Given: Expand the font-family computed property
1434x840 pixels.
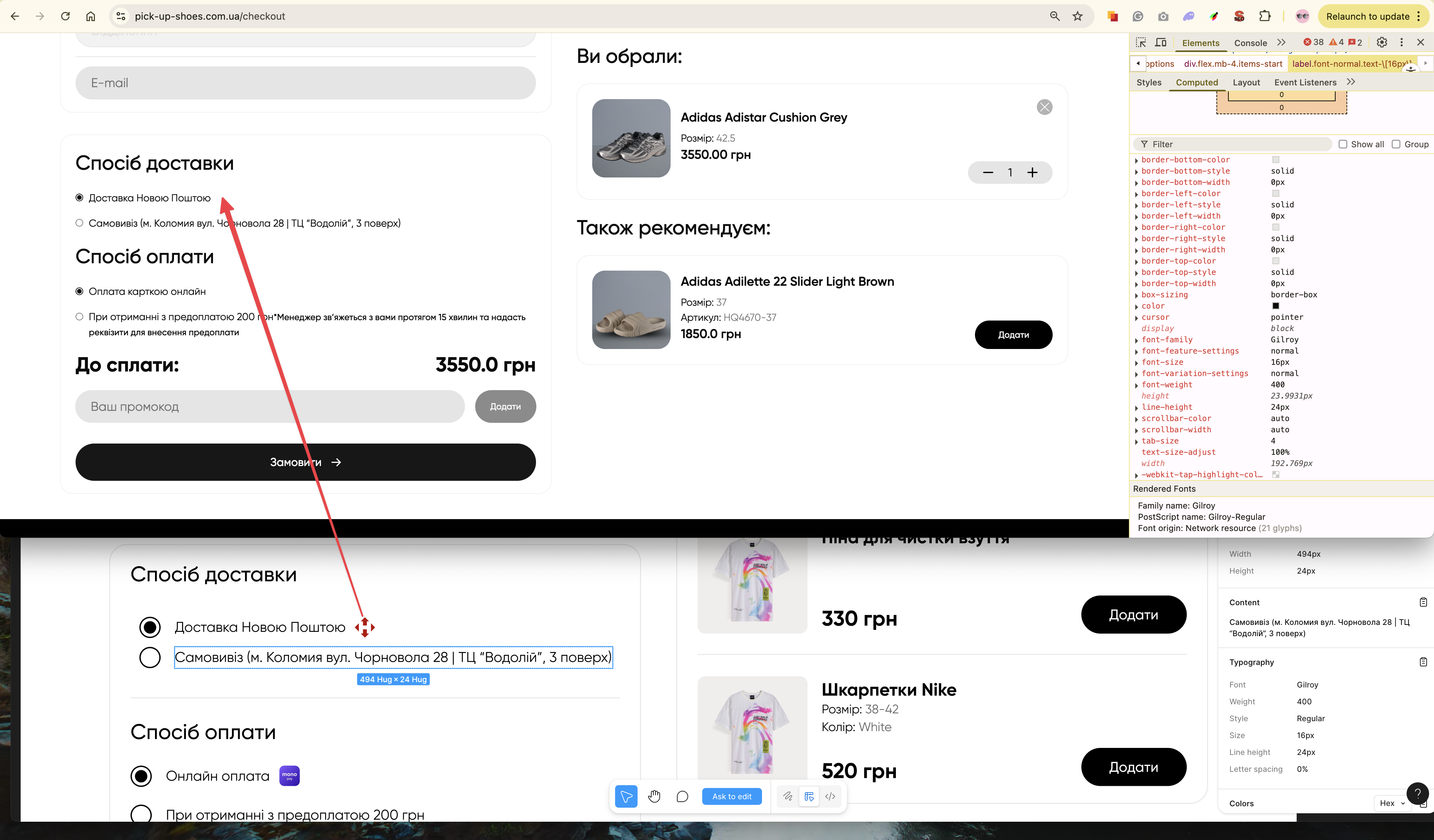Looking at the screenshot, I should (x=1137, y=340).
